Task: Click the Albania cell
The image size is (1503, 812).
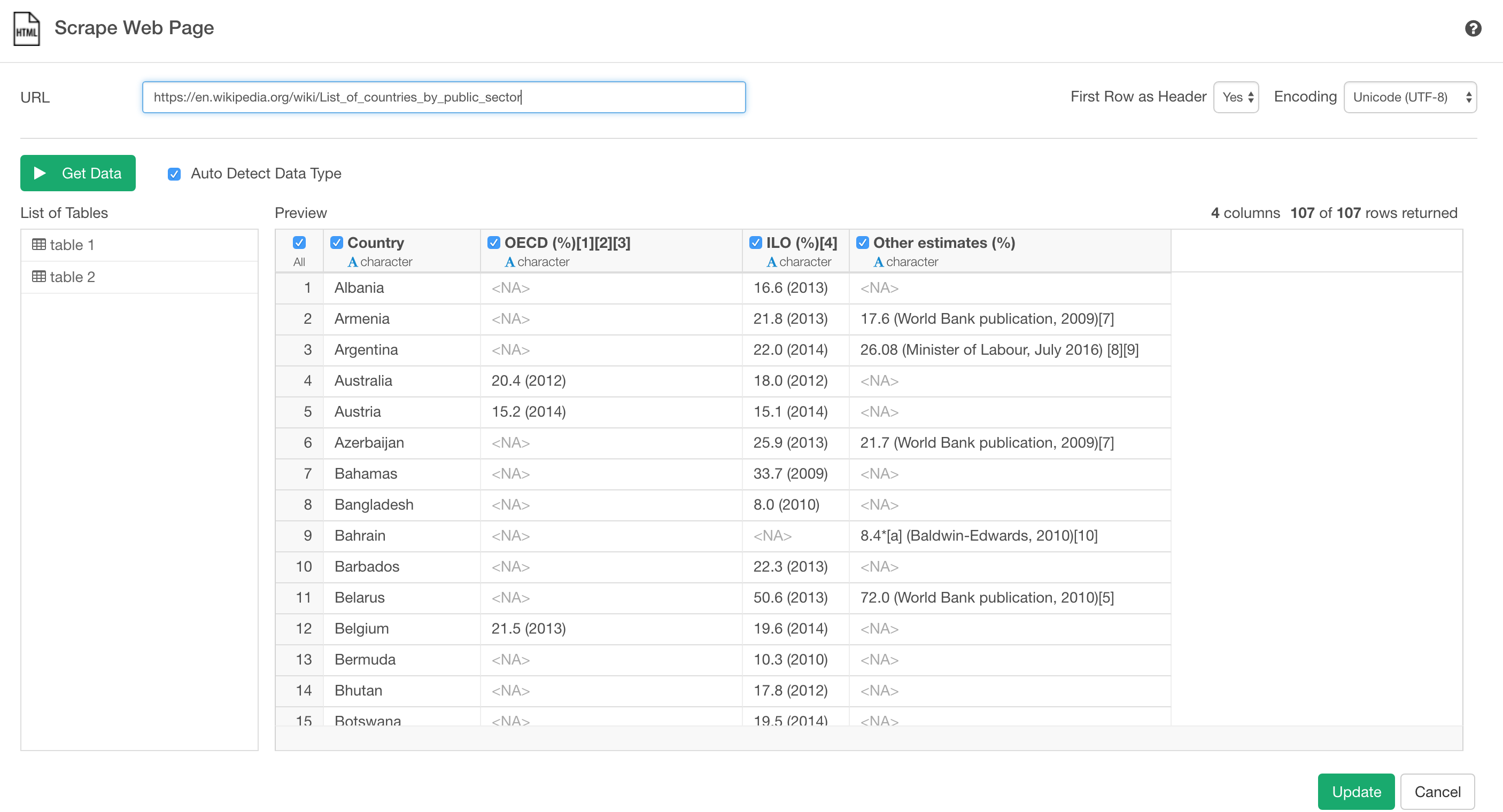Action: 401,288
